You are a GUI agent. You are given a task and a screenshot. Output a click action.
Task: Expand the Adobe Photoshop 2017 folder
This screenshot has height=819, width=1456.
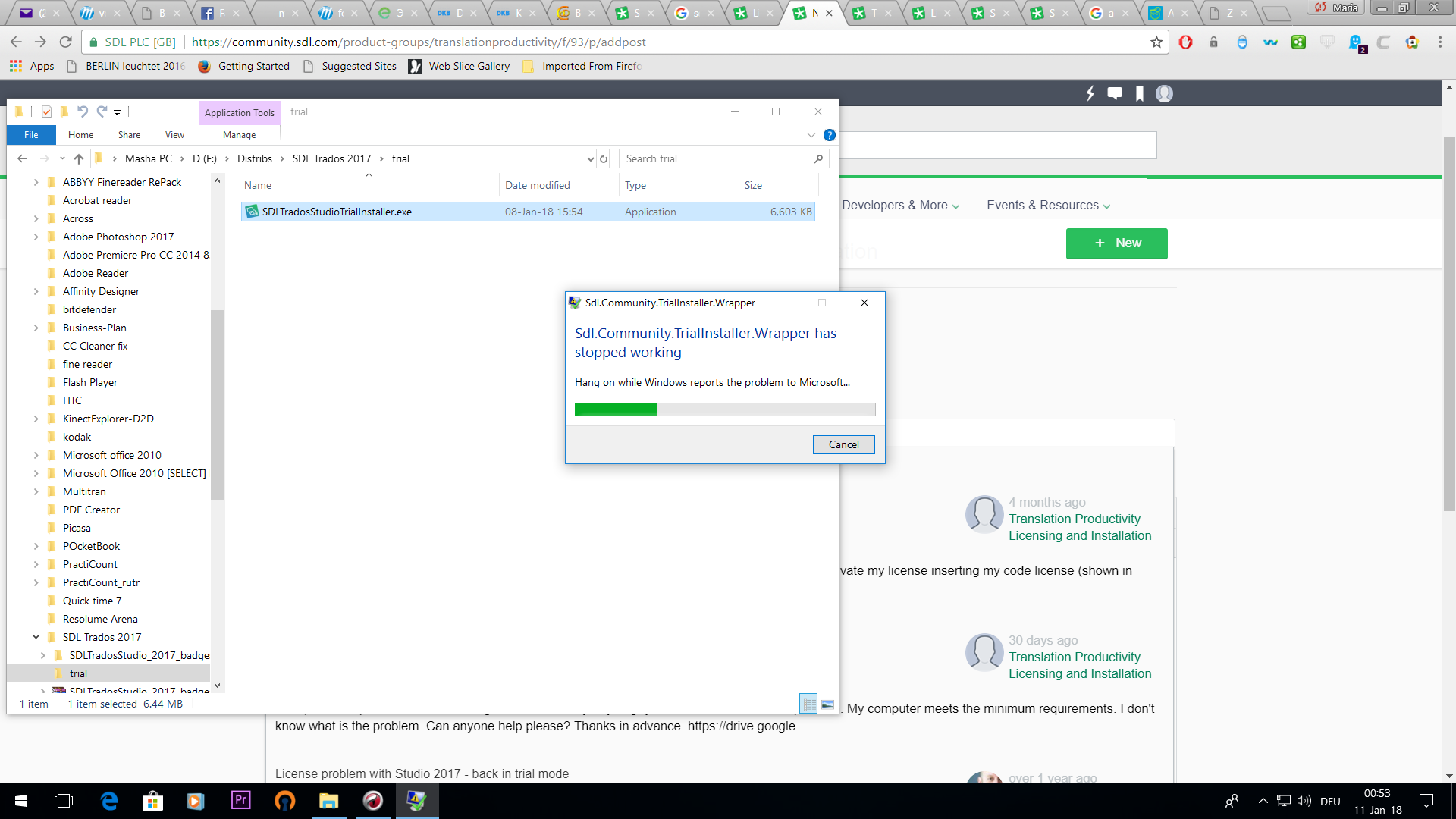pyautogui.click(x=36, y=237)
